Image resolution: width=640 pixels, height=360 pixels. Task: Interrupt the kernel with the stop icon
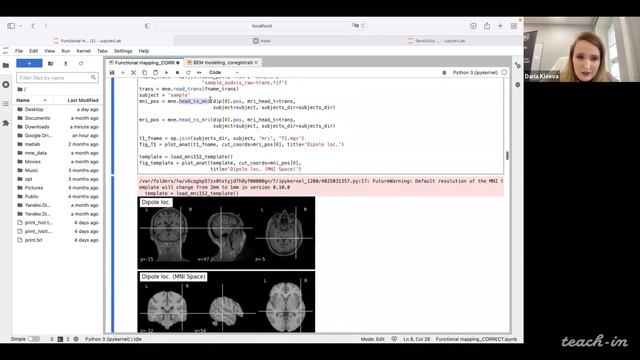[x=177, y=73]
